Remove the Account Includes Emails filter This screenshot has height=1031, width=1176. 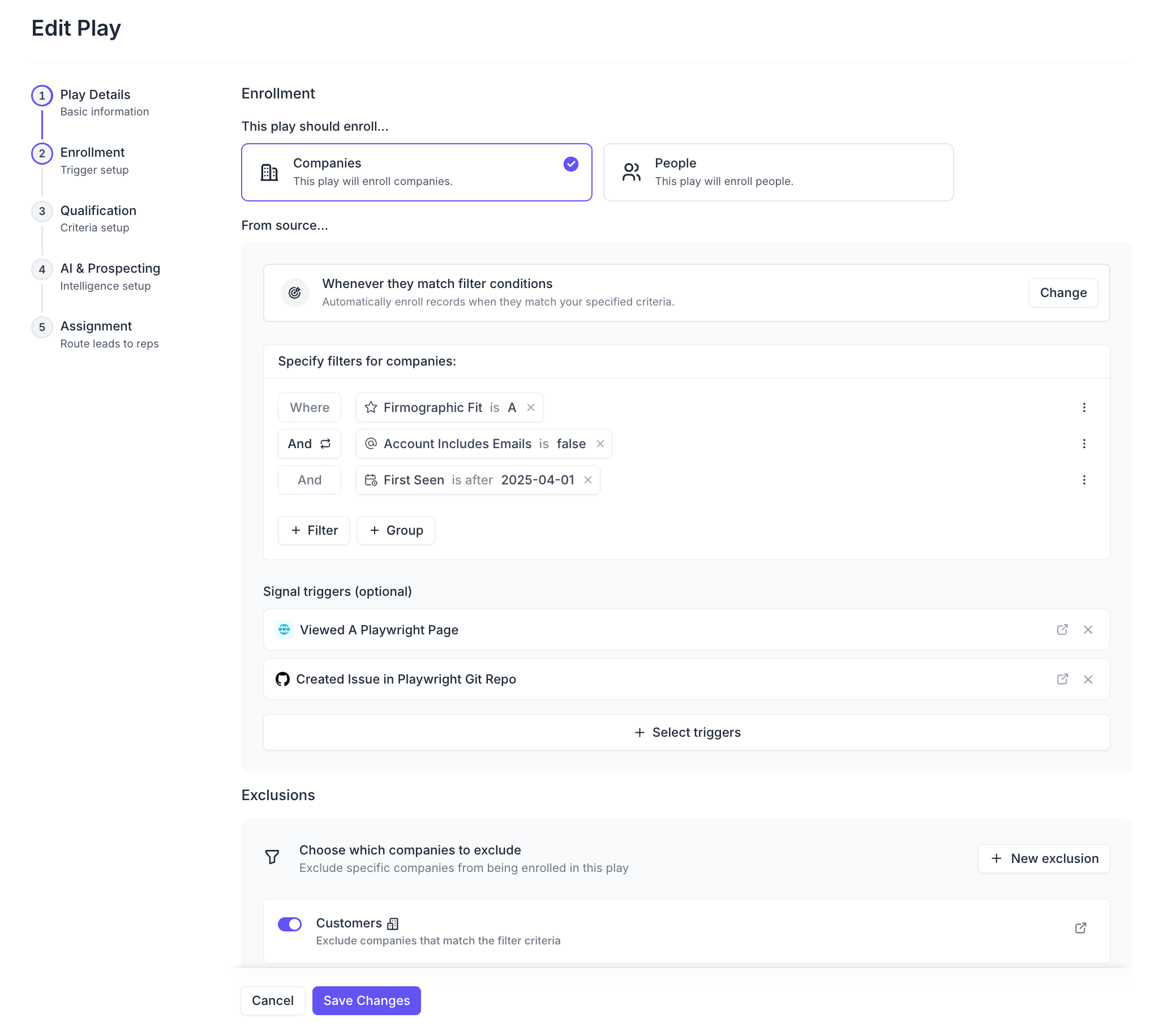coord(600,444)
